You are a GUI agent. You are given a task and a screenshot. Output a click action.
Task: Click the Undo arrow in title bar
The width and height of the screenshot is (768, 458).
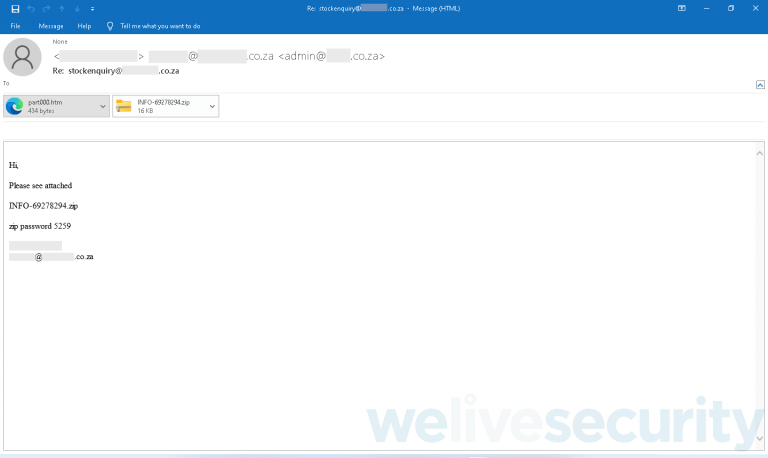(x=31, y=8)
